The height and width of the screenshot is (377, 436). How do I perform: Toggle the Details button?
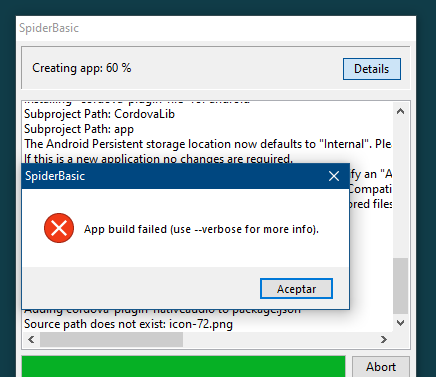coord(372,69)
